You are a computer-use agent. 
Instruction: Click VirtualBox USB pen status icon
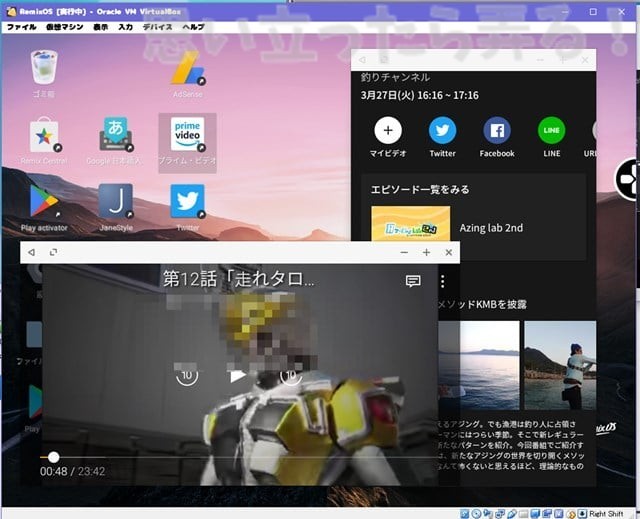(512, 514)
